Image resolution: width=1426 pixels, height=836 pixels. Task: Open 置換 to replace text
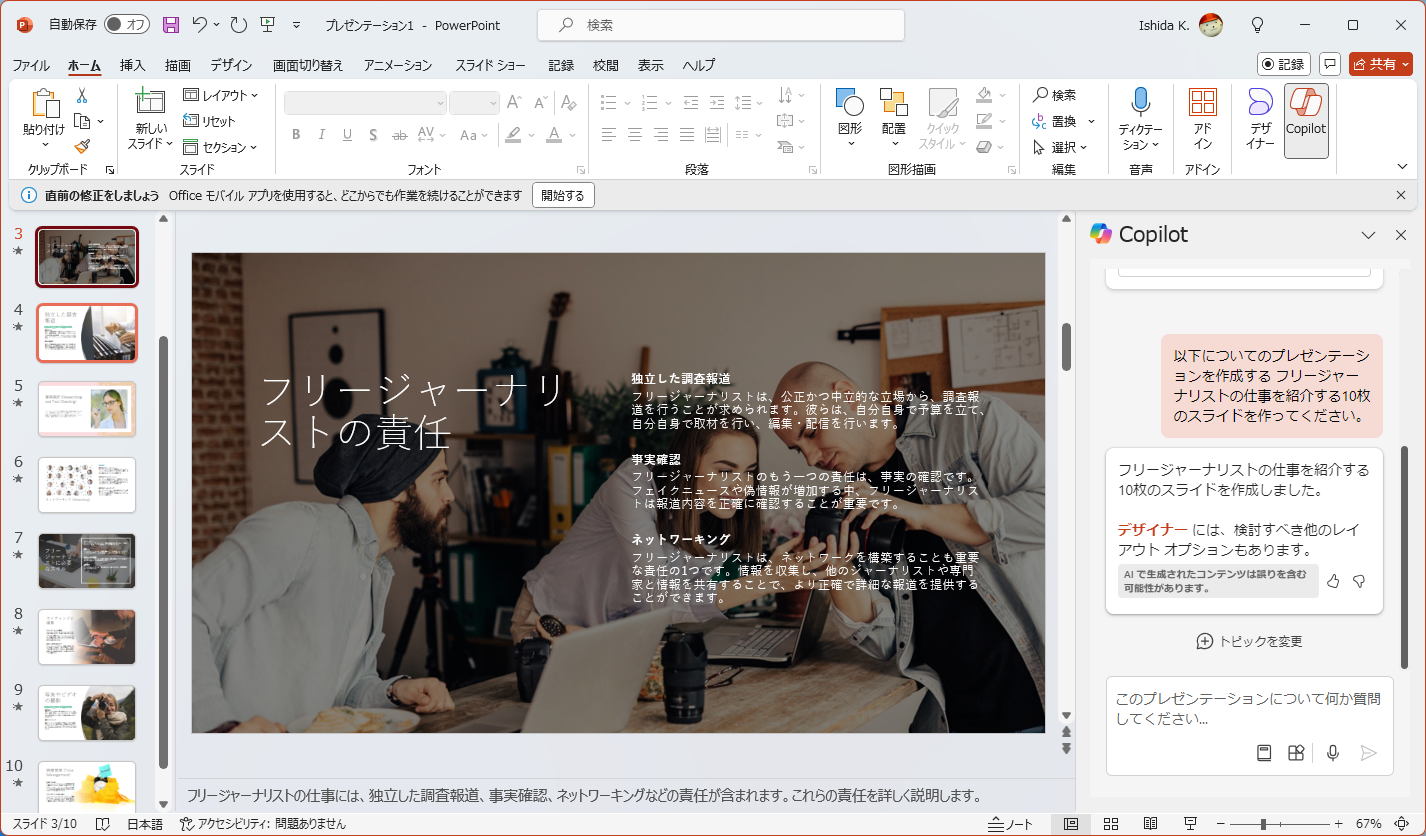(x=1063, y=121)
